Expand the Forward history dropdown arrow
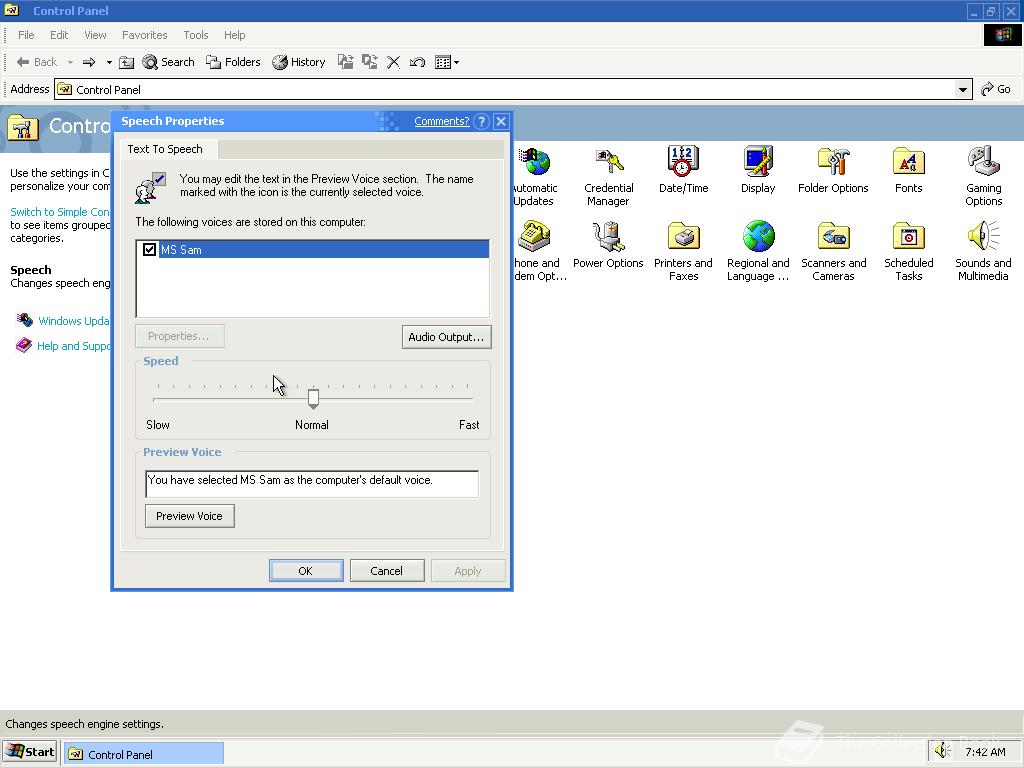This screenshot has height=768, width=1024. 109,62
